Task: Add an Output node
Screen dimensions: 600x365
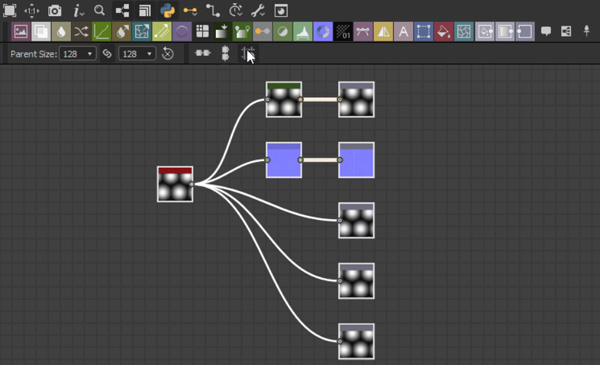Action: point(525,32)
